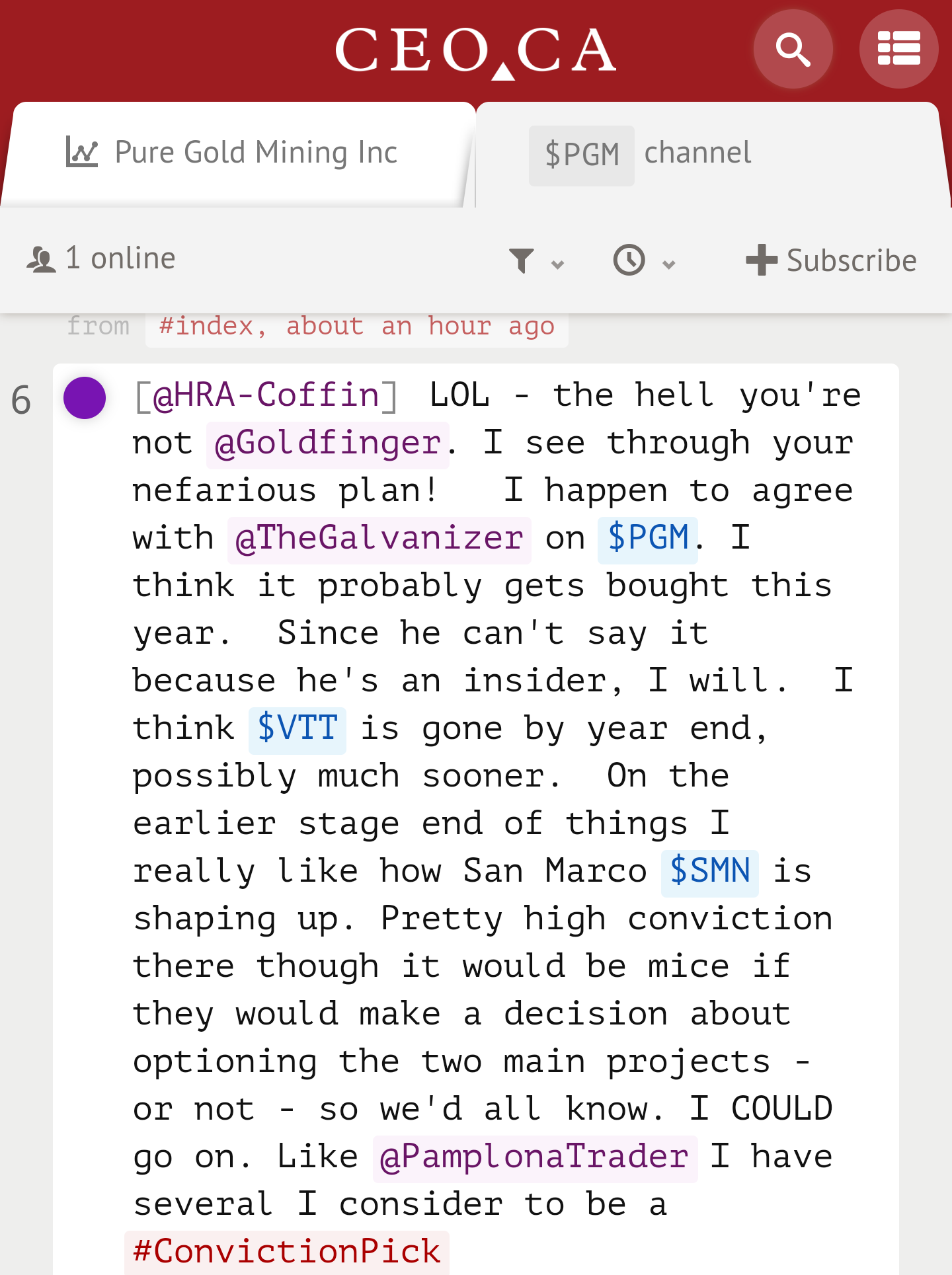This screenshot has height=1275, width=952.
Task: Open the @Goldfinger user mention
Action: (x=328, y=444)
